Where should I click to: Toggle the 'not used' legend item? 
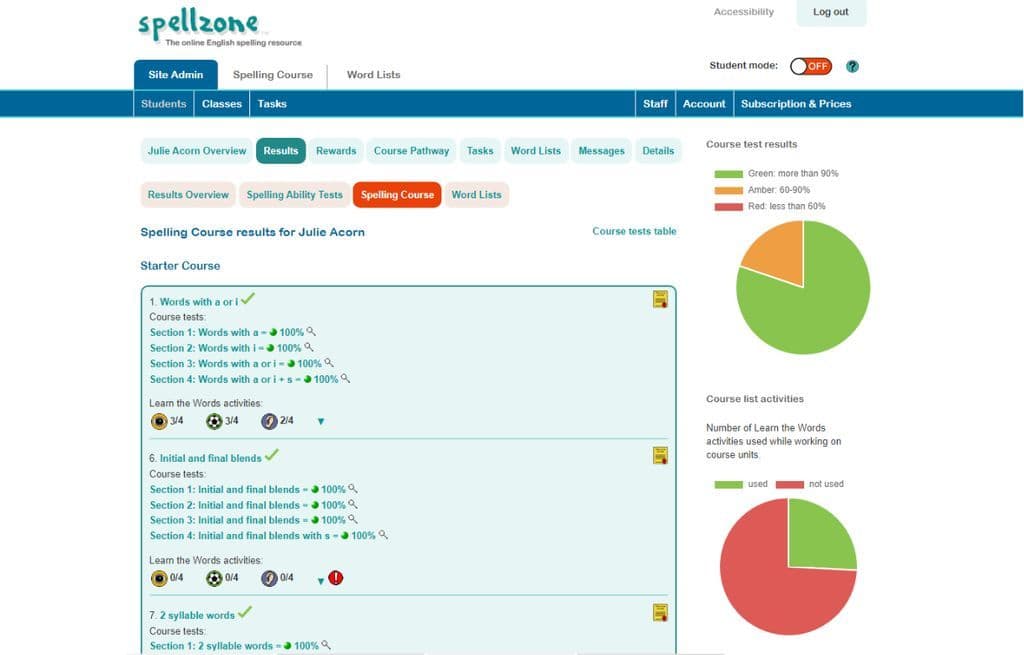(x=789, y=484)
